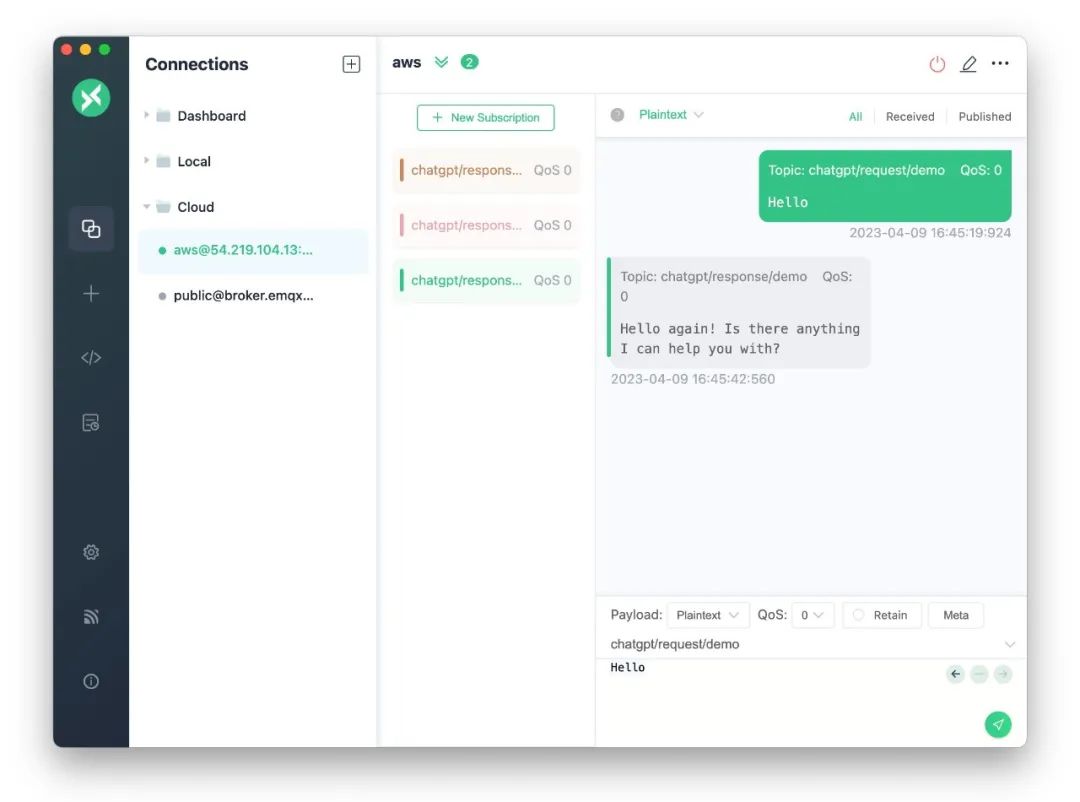Select the orange chatgpt/respons subscription

click(x=486, y=170)
